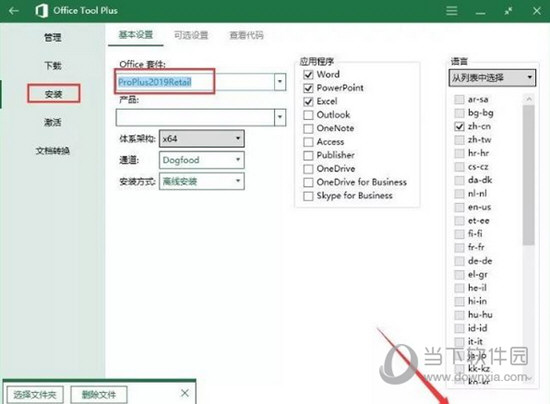This screenshot has width=550, height=404.
Task: Uncheck the zh-cn language box
Action: 459,126
